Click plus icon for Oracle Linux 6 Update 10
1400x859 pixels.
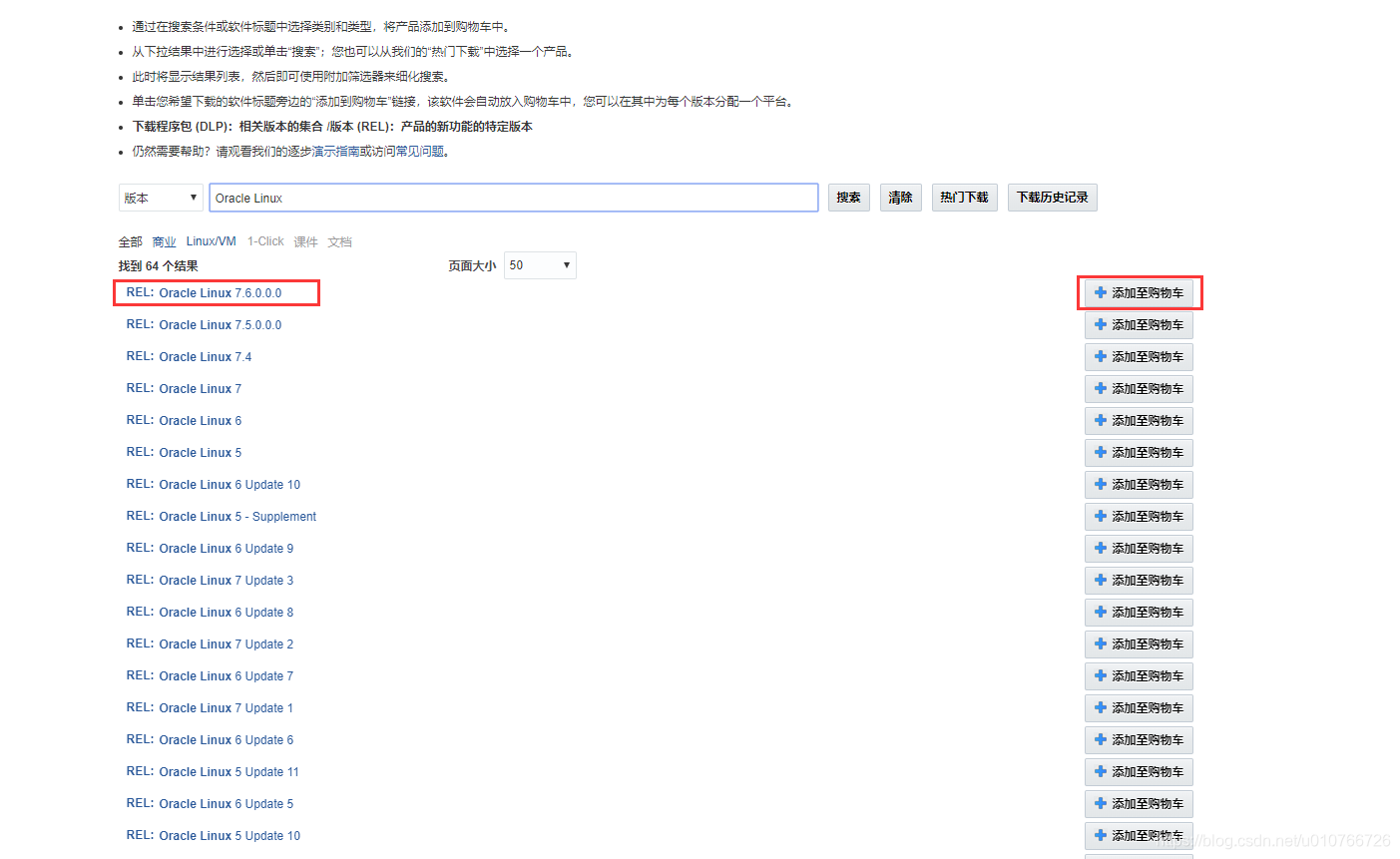(x=1101, y=485)
